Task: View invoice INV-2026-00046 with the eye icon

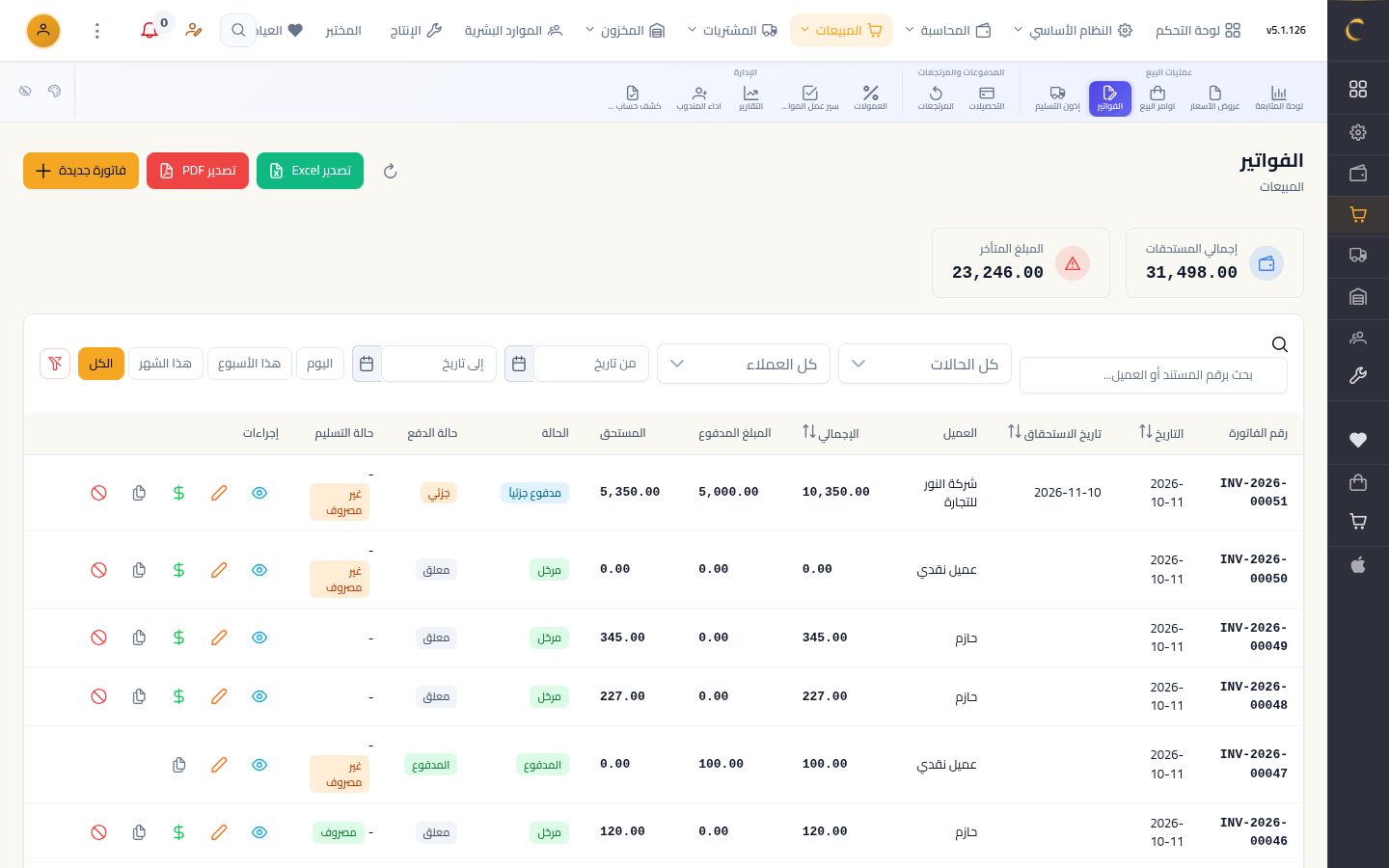Action: point(259,832)
